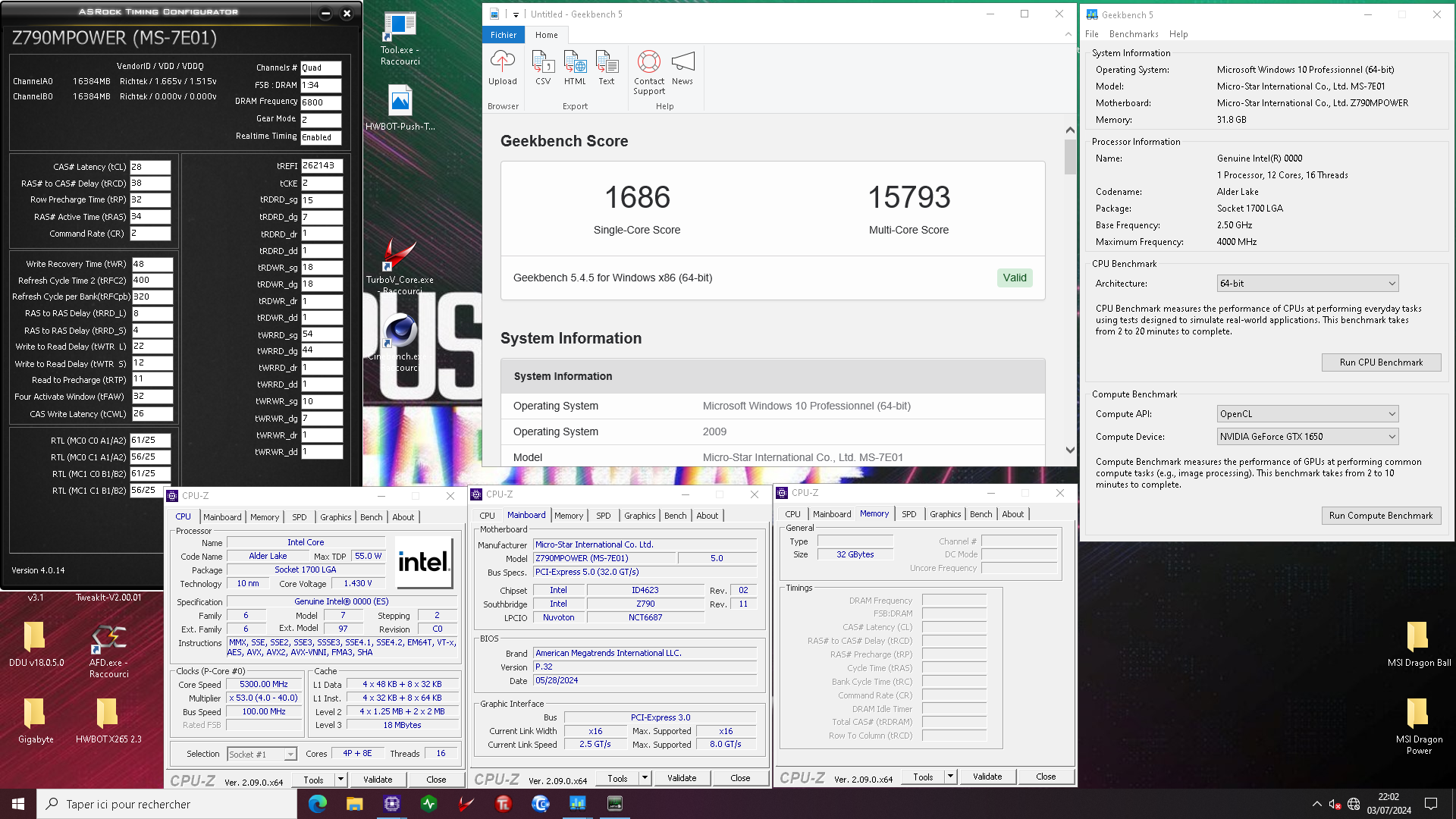The image size is (1456, 819).
Task: Open the Architecture 64-bit dropdown
Action: click(x=1307, y=284)
